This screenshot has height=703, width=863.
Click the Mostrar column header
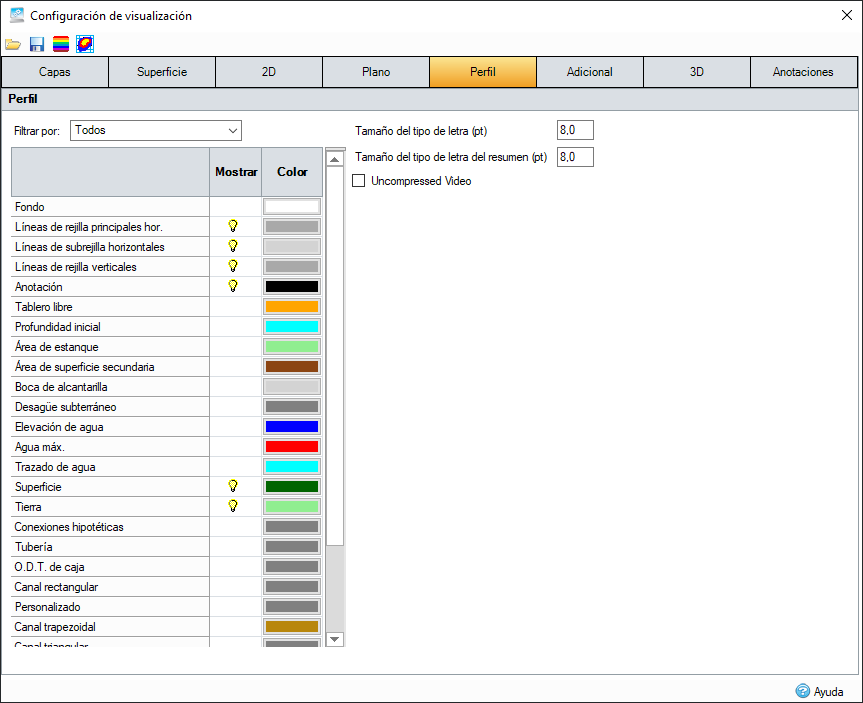(236, 172)
